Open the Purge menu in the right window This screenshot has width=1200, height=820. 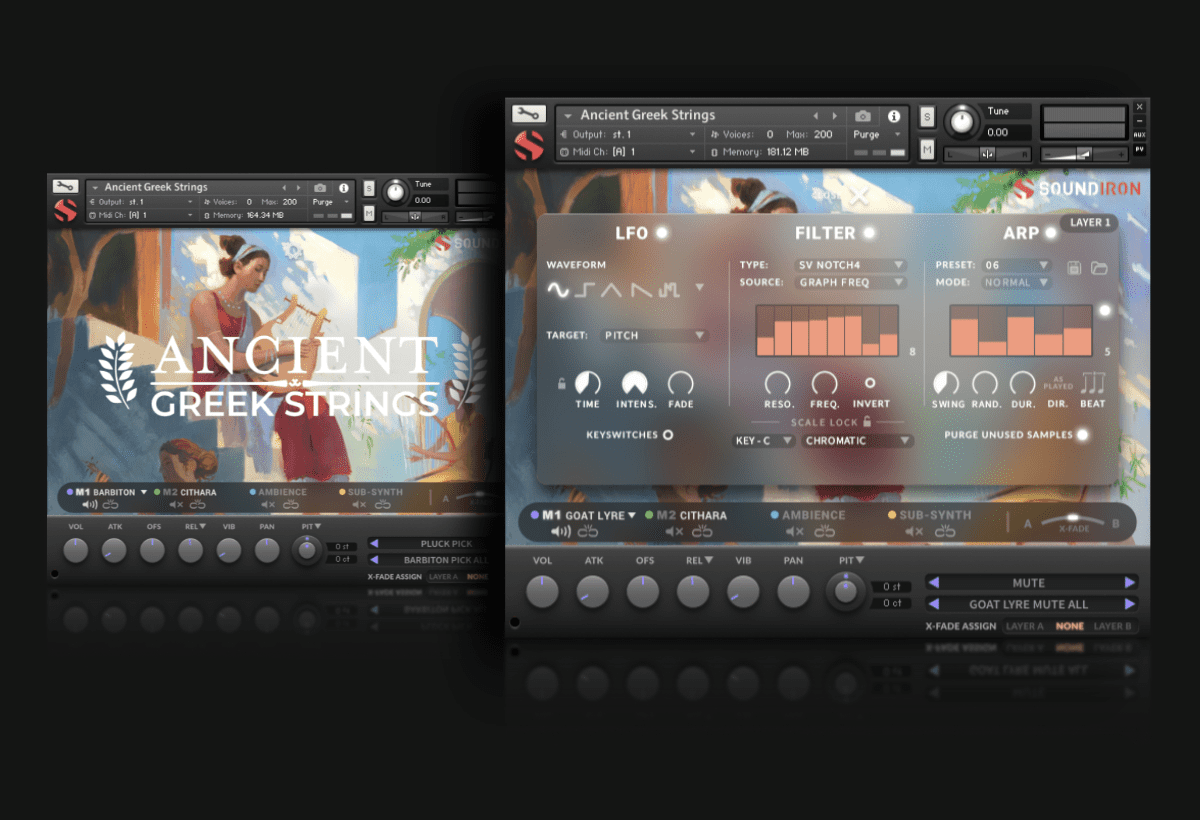tap(877, 134)
